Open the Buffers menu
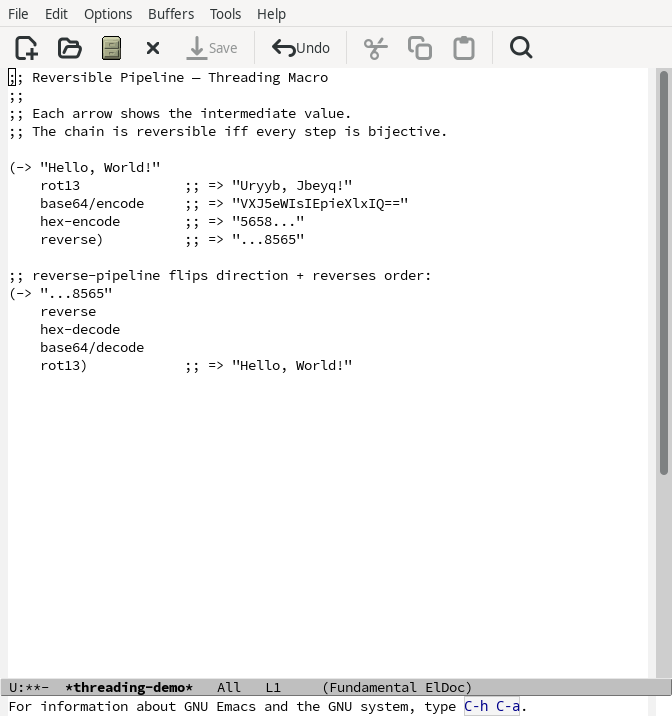 pyautogui.click(x=171, y=14)
